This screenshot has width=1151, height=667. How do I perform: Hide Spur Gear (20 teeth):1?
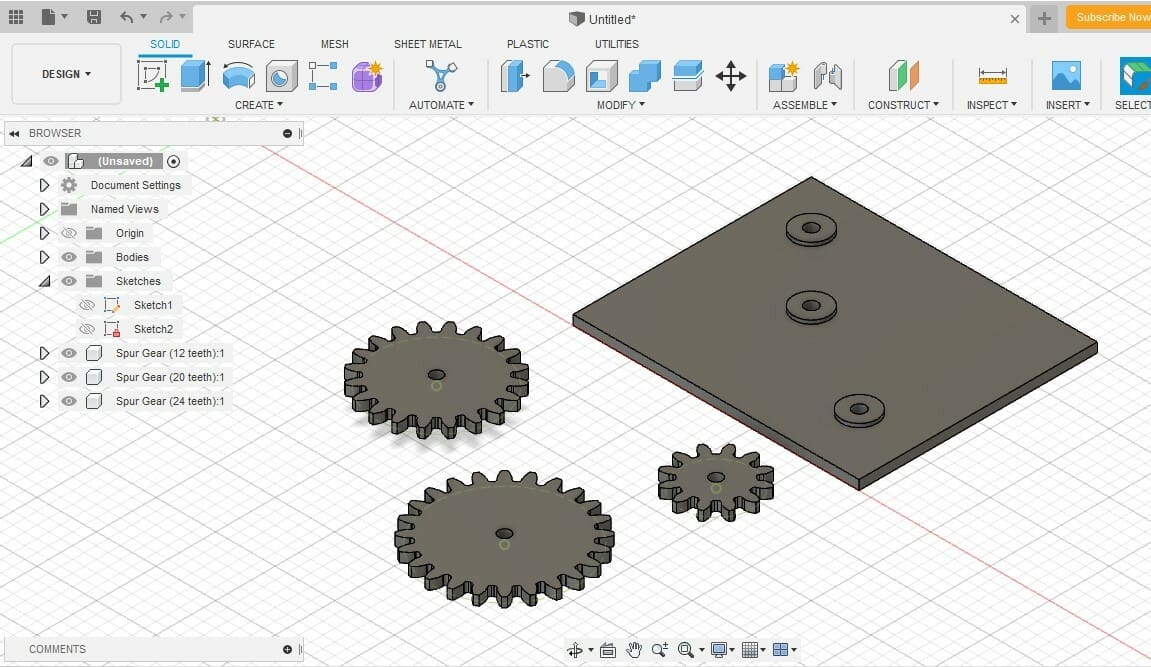tap(69, 377)
